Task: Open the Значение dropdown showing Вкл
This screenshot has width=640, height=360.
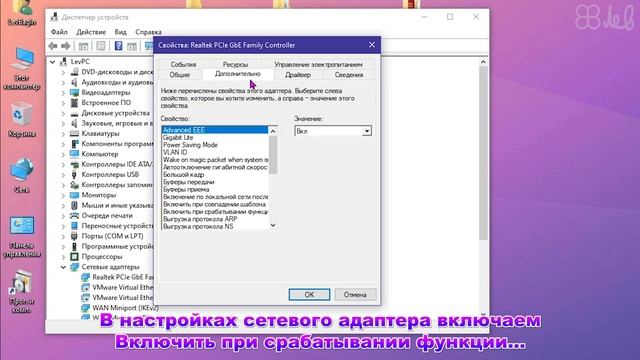Action: pyautogui.click(x=367, y=131)
